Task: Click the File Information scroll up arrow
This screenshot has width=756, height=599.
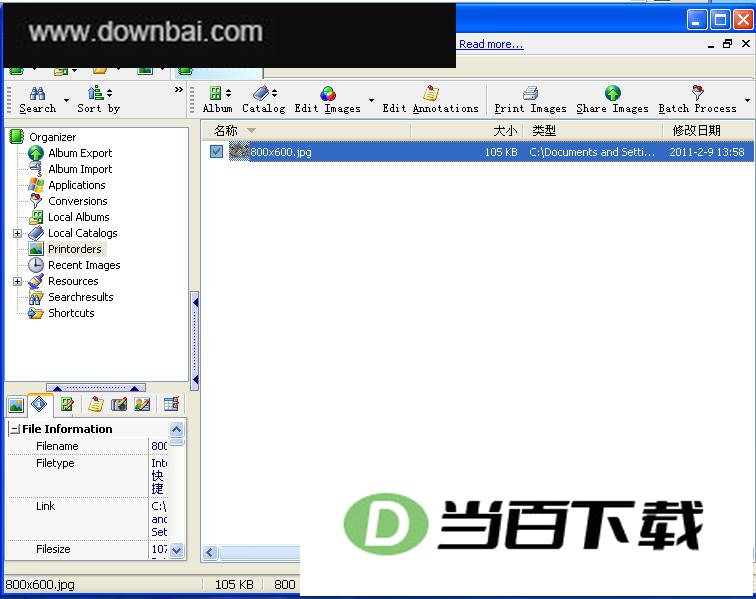Action: click(177, 429)
